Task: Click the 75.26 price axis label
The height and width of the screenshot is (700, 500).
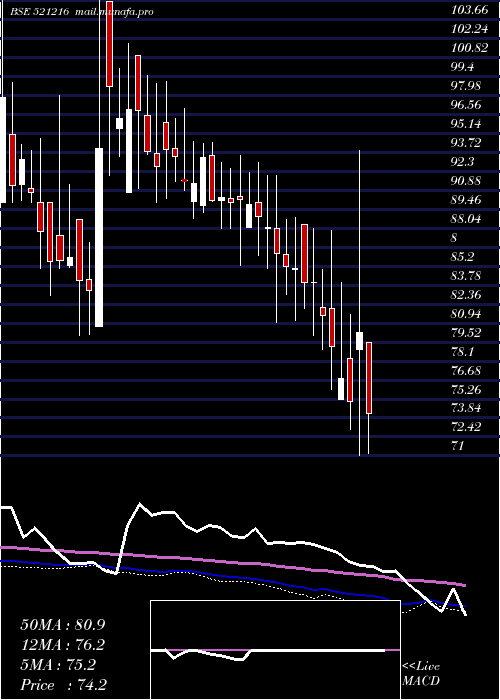Action: (467, 389)
